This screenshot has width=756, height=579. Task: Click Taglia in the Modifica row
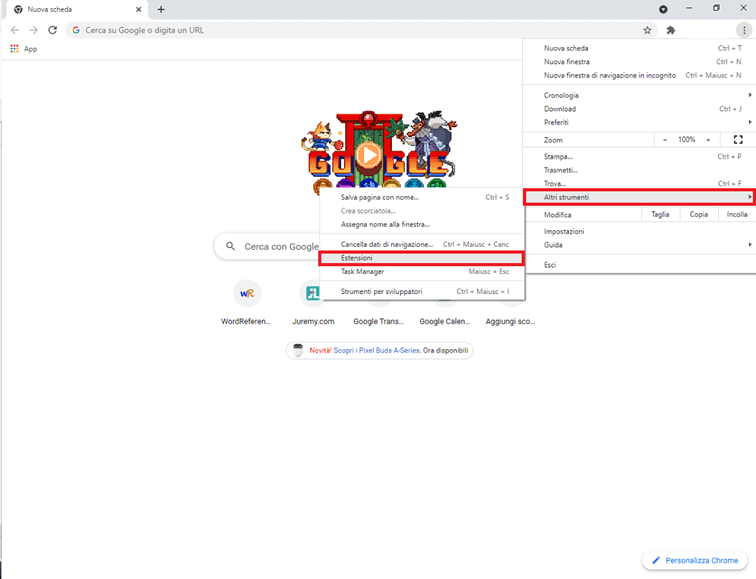pyautogui.click(x=660, y=215)
